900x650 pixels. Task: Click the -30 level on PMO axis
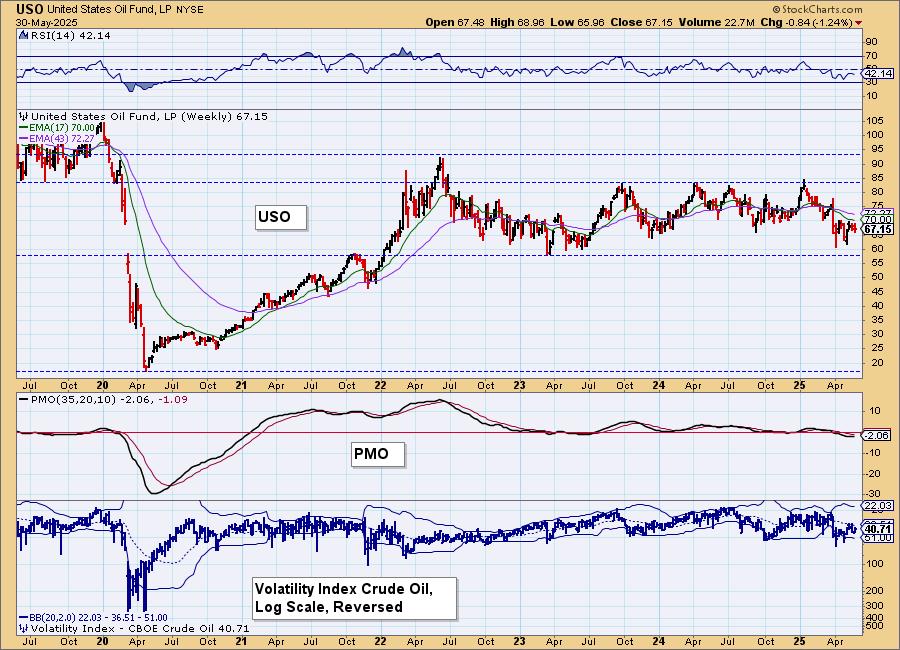click(872, 493)
